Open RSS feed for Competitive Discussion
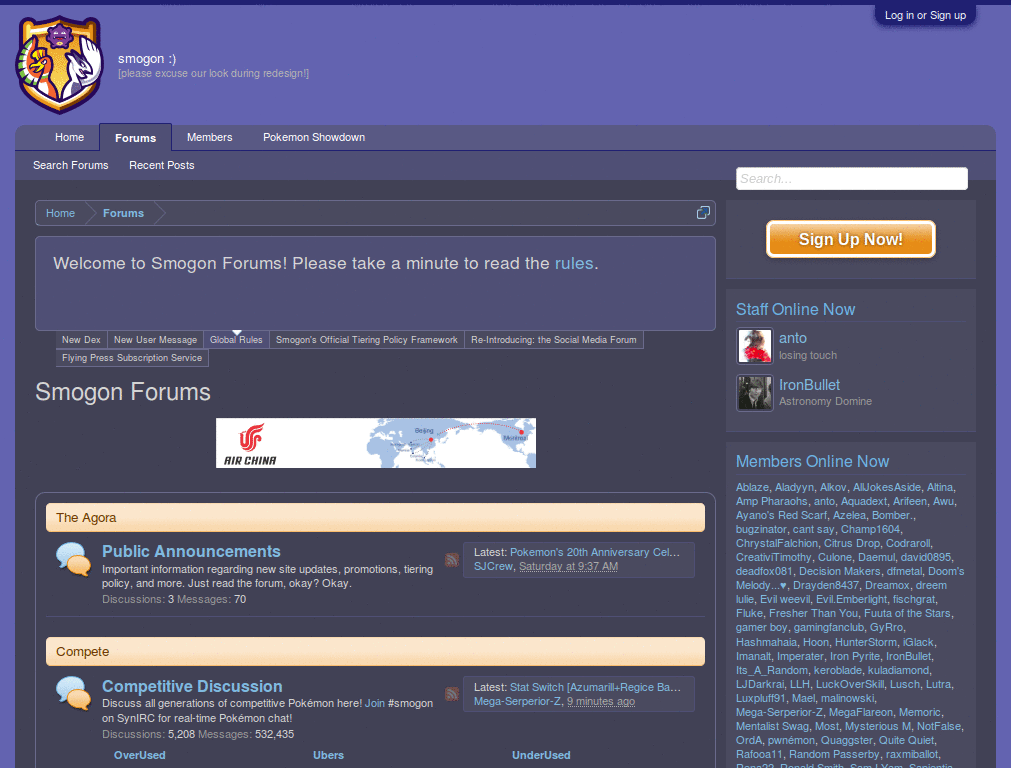The height and width of the screenshot is (768, 1024). (452, 694)
